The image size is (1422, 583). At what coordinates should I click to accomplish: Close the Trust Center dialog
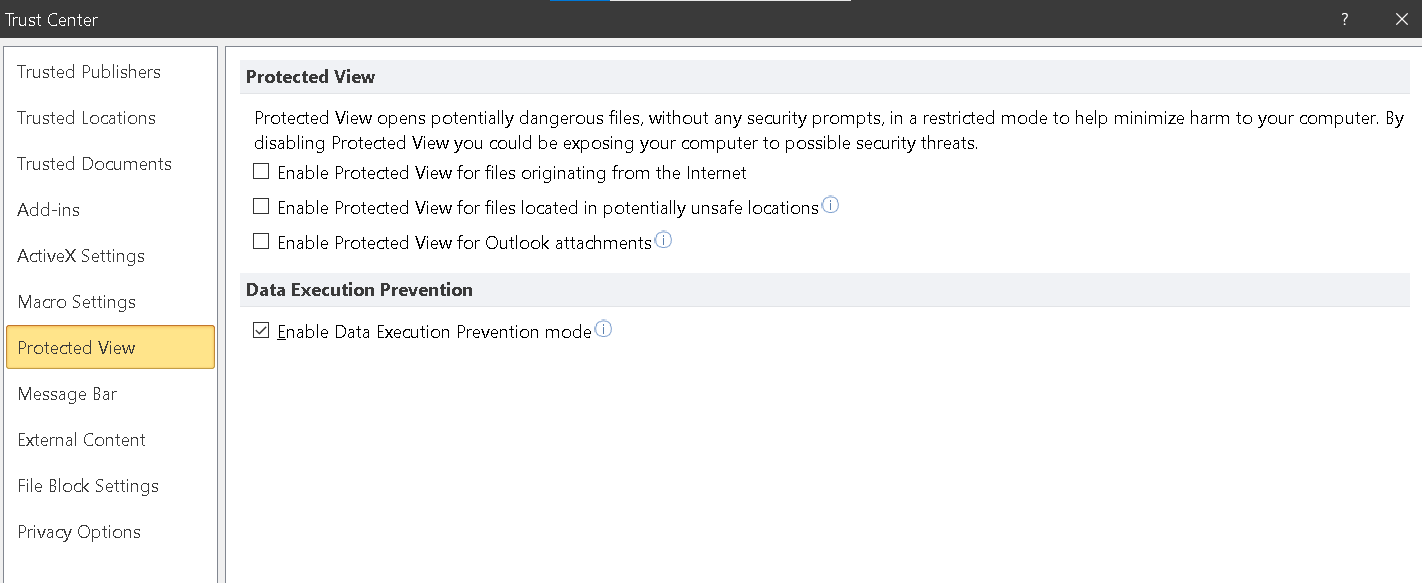pos(1401,19)
